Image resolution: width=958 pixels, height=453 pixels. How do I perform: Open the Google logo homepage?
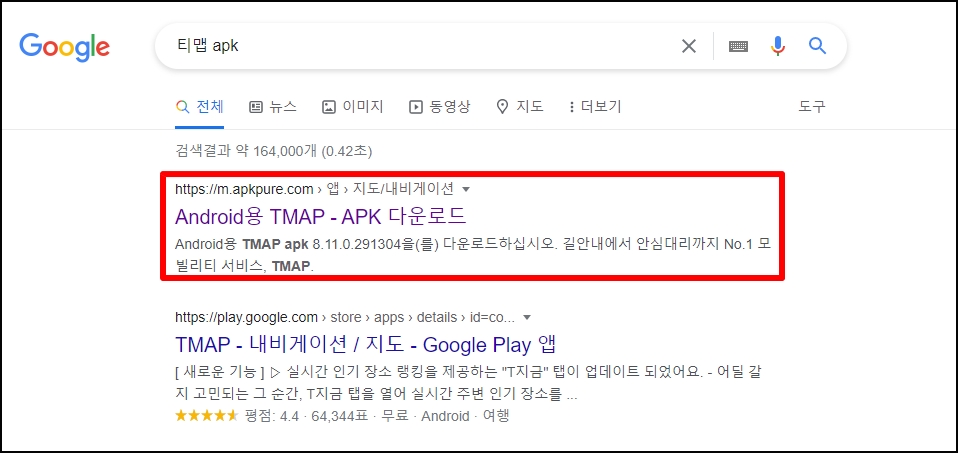pos(64,46)
